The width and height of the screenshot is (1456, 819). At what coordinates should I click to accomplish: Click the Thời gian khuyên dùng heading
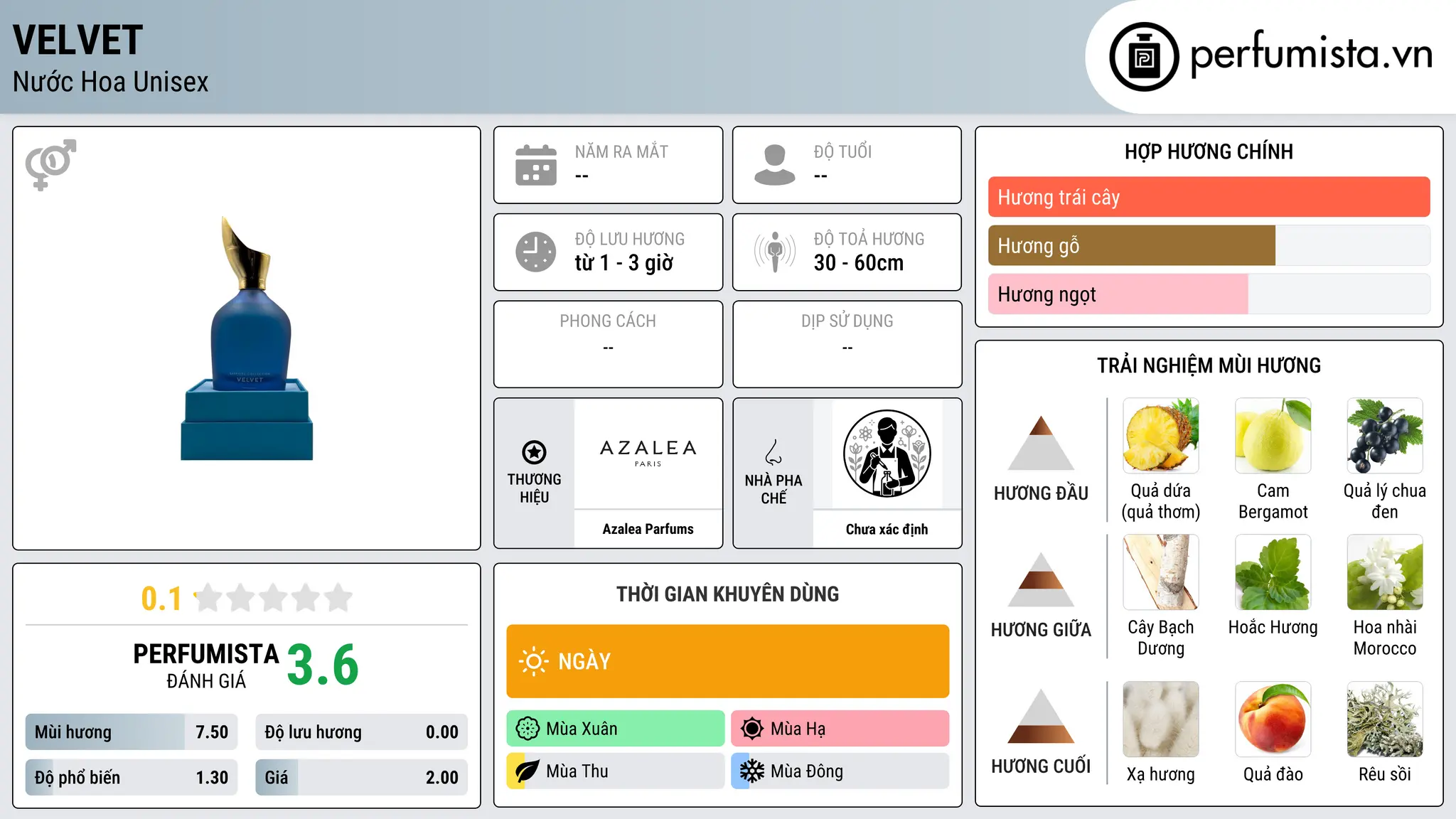click(728, 594)
